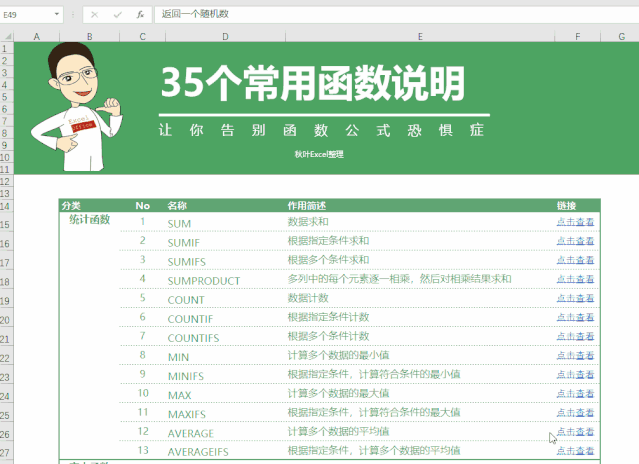639x464 pixels.
Task: Click the confirm checkmark in formula bar
Action: pos(118,15)
